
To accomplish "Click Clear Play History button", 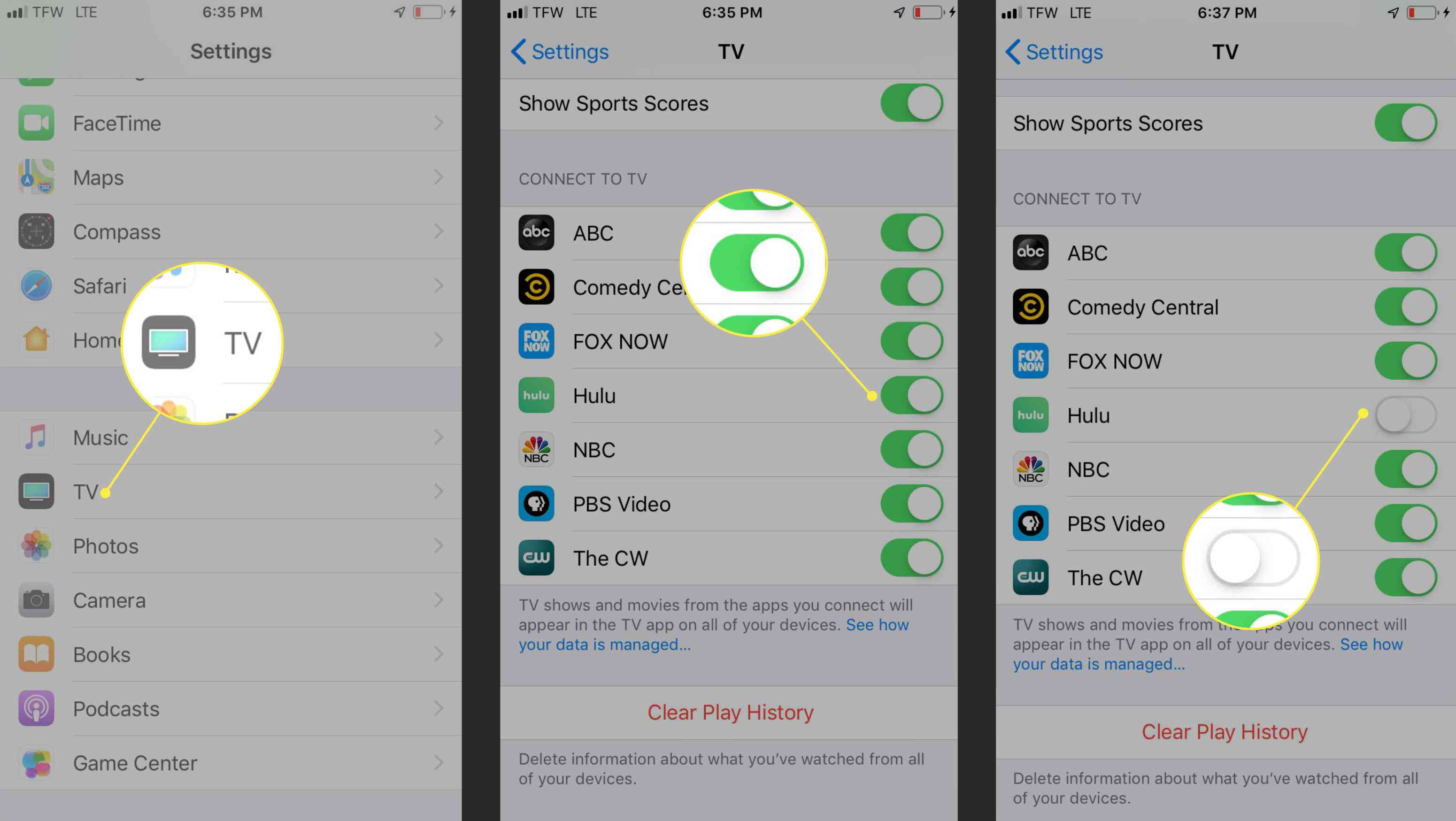I will (1223, 731).
